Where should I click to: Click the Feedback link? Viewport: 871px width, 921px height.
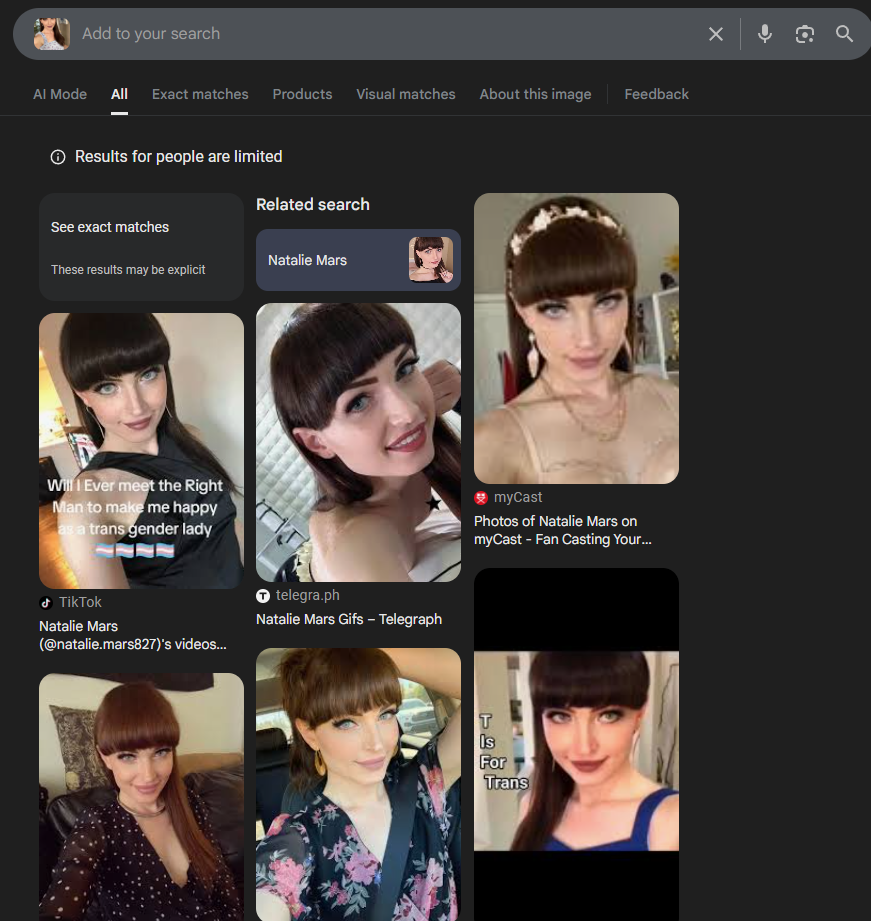tap(656, 94)
